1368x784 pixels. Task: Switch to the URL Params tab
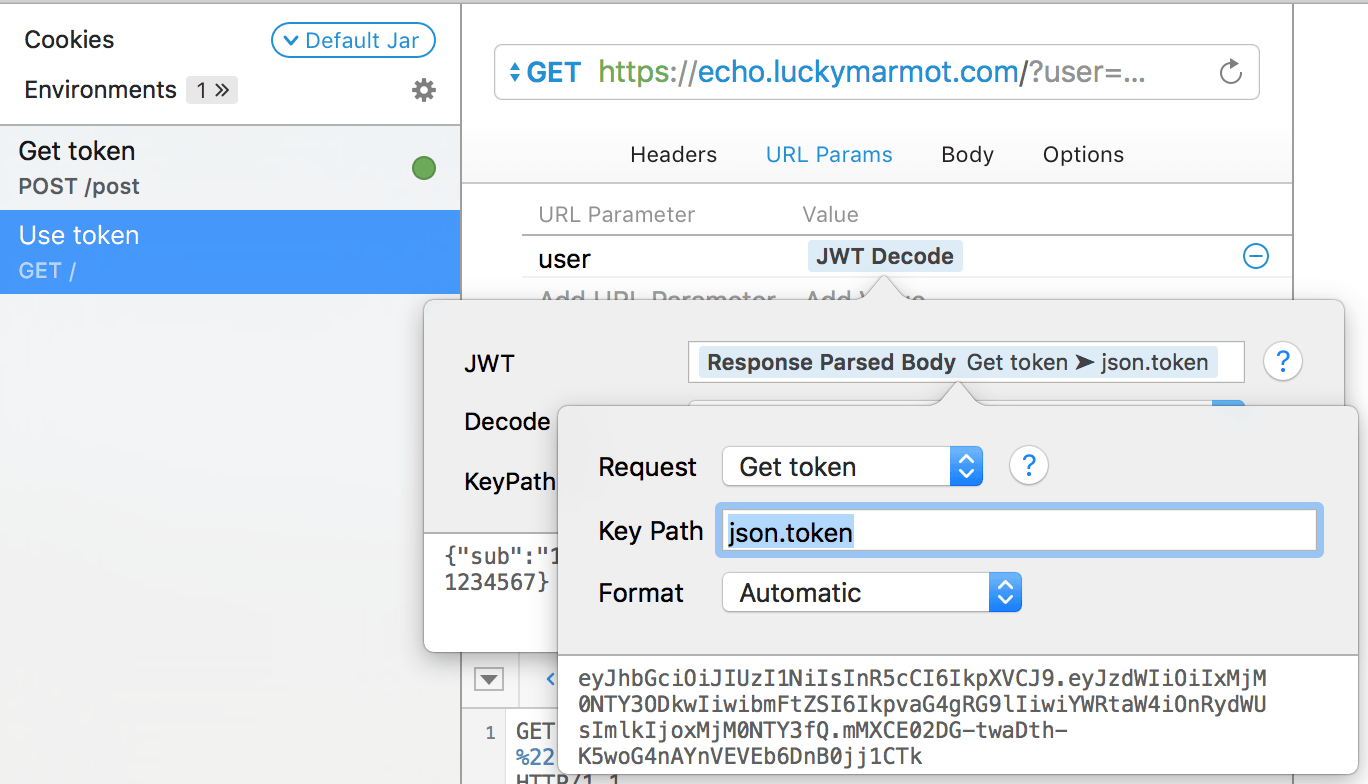coord(829,155)
